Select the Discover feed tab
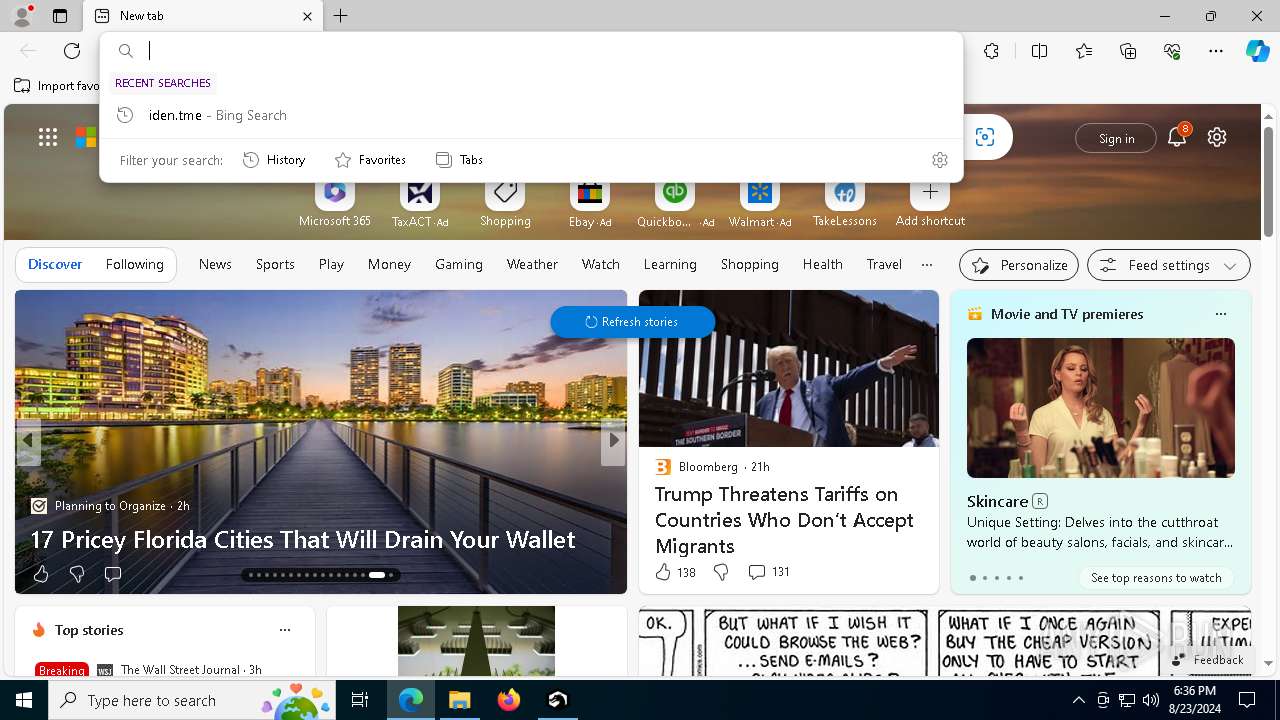The width and height of the screenshot is (1280, 720). pos(55,264)
